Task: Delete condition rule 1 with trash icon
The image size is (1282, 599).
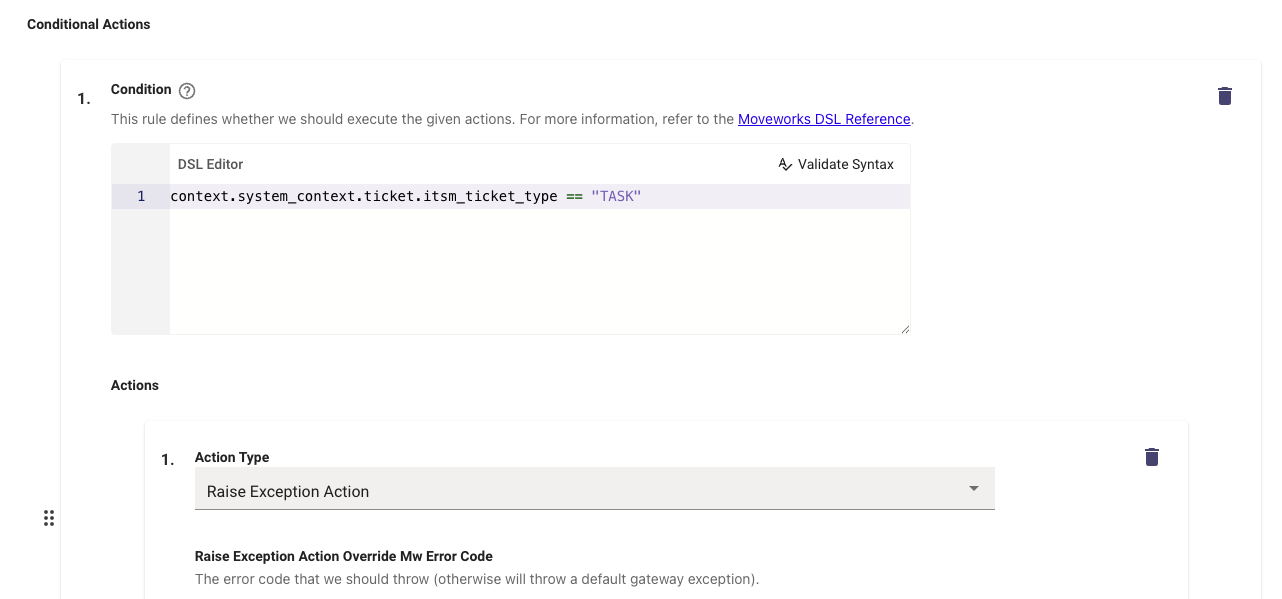Action: click(1224, 96)
